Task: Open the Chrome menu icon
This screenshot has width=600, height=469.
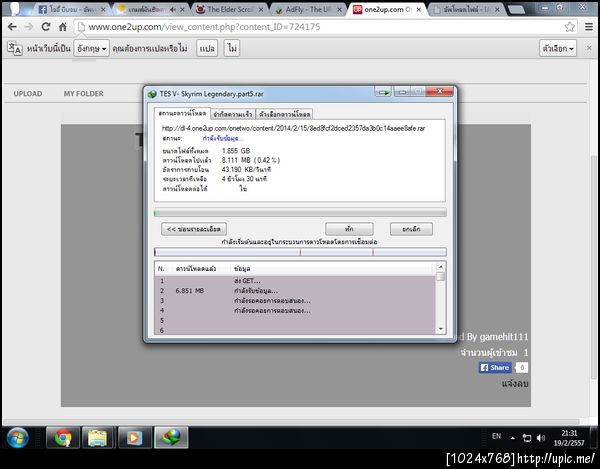Action: [589, 27]
